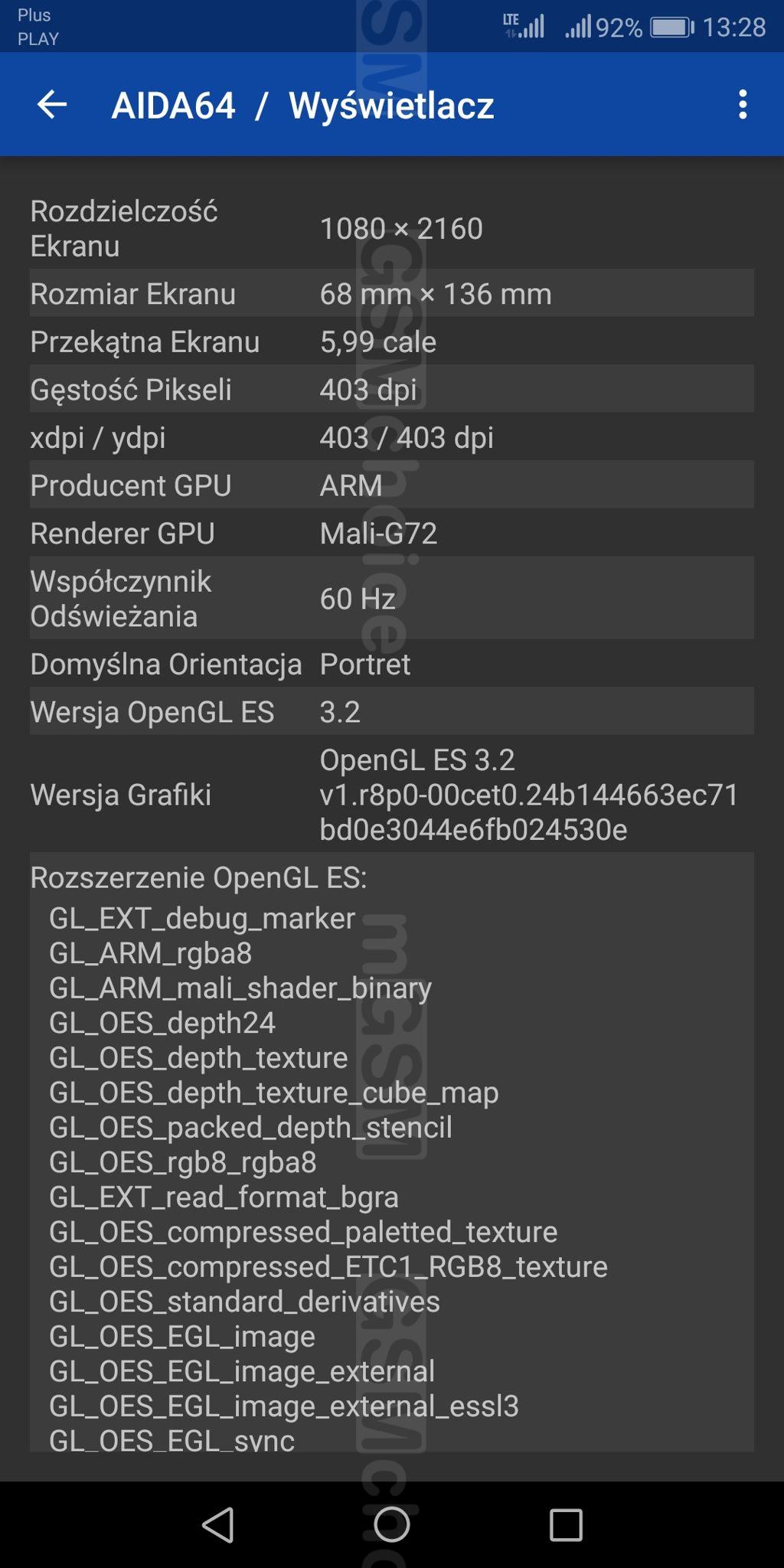Image resolution: width=784 pixels, height=1568 pixels.
Task: Tap the recent apps square button
Action: coord(566,1524)
